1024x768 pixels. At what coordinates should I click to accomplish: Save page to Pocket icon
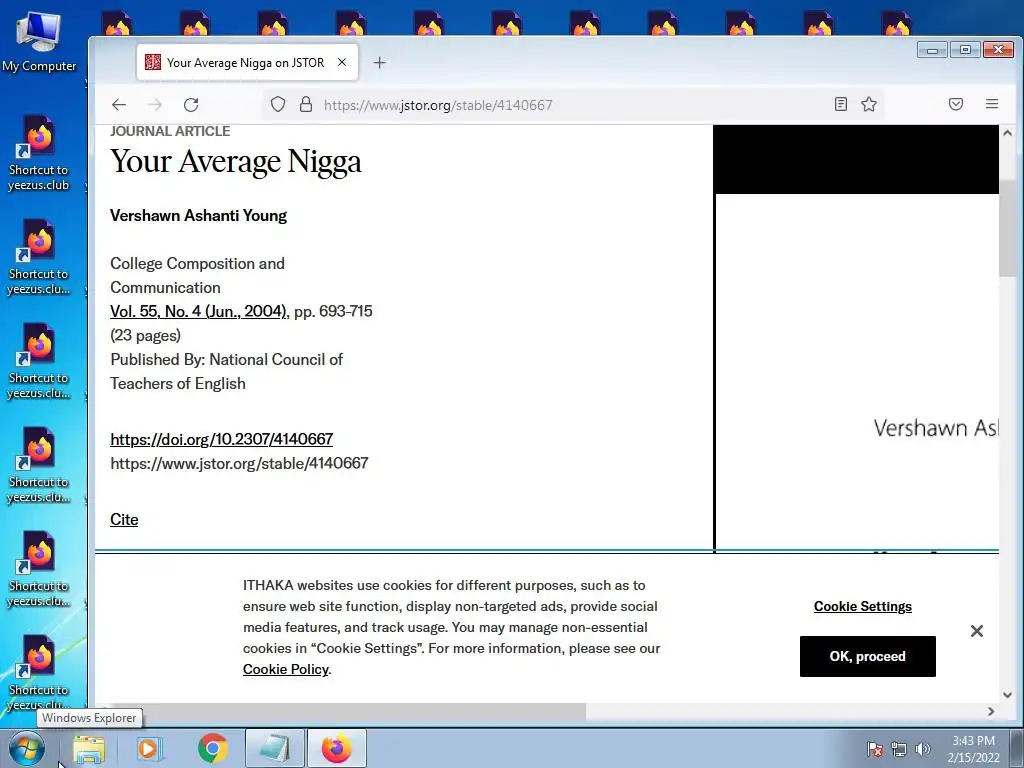[x=956, y=104]
